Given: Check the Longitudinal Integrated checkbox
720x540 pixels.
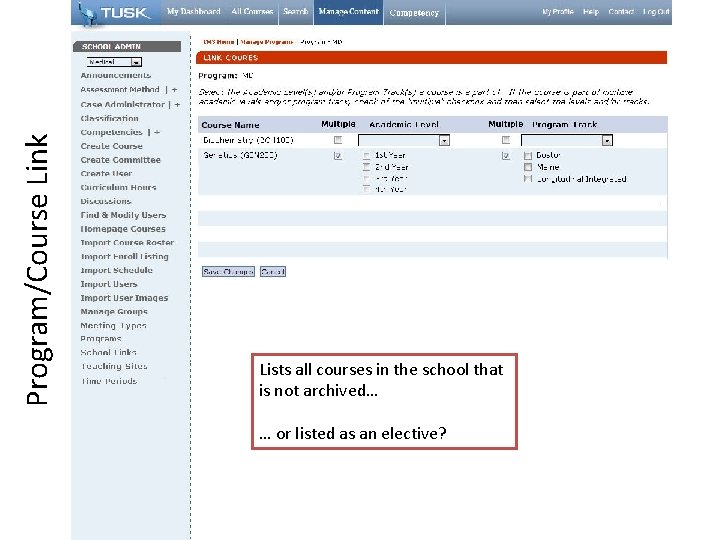Looking at the screenshot, I should click(x=528, y=179).
